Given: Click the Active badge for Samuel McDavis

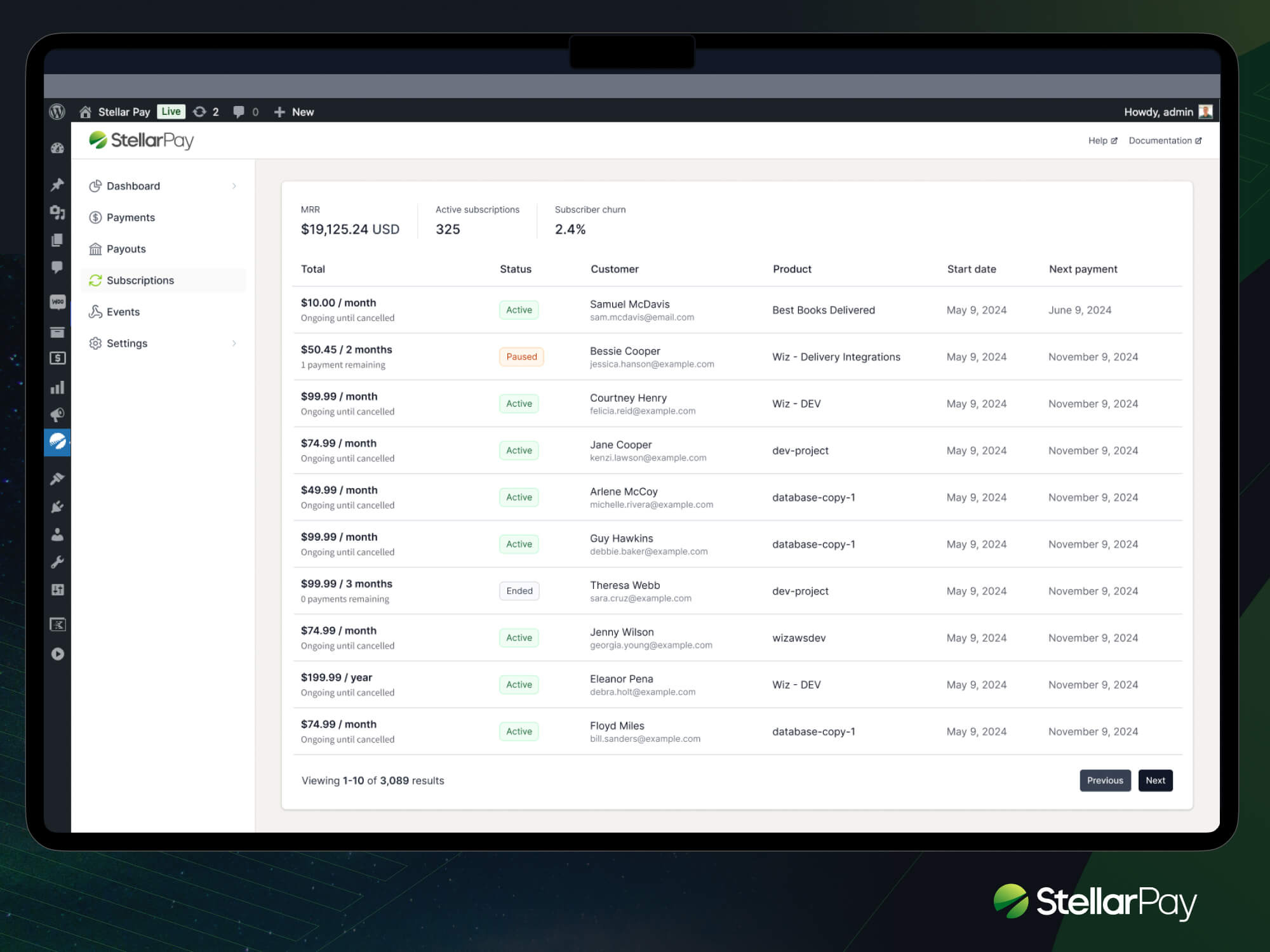Looking at the screenshot, I should pos(519,310).
